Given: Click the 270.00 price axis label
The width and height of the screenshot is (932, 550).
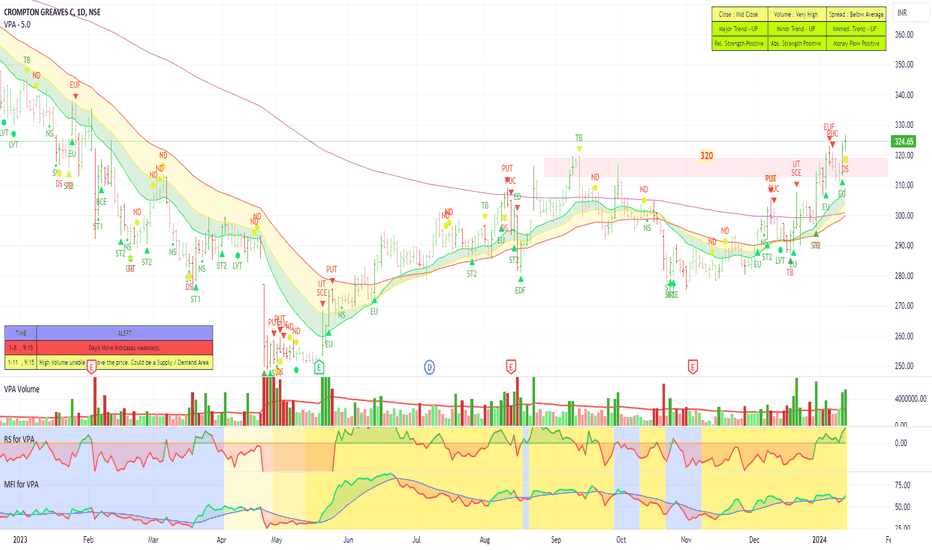Looking at the screenshot, I should pyautogui.click(x=904, y=305).
